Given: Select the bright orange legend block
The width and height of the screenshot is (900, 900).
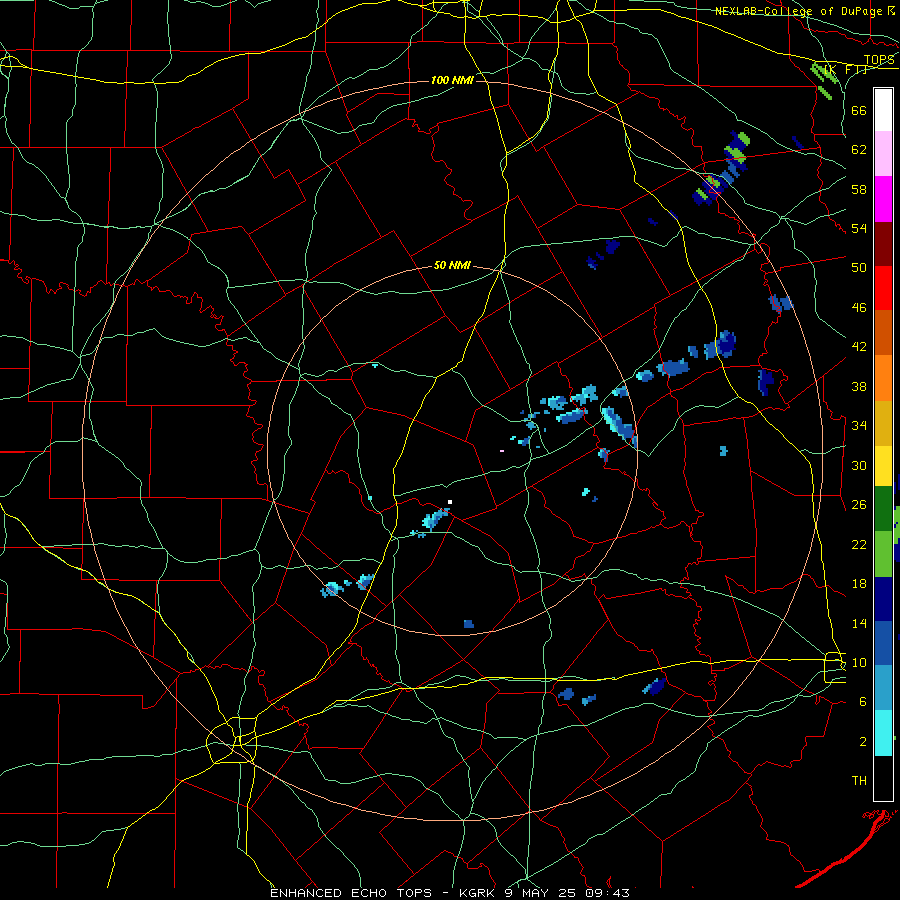Looking at the screenshot, I should pos(883,377).
